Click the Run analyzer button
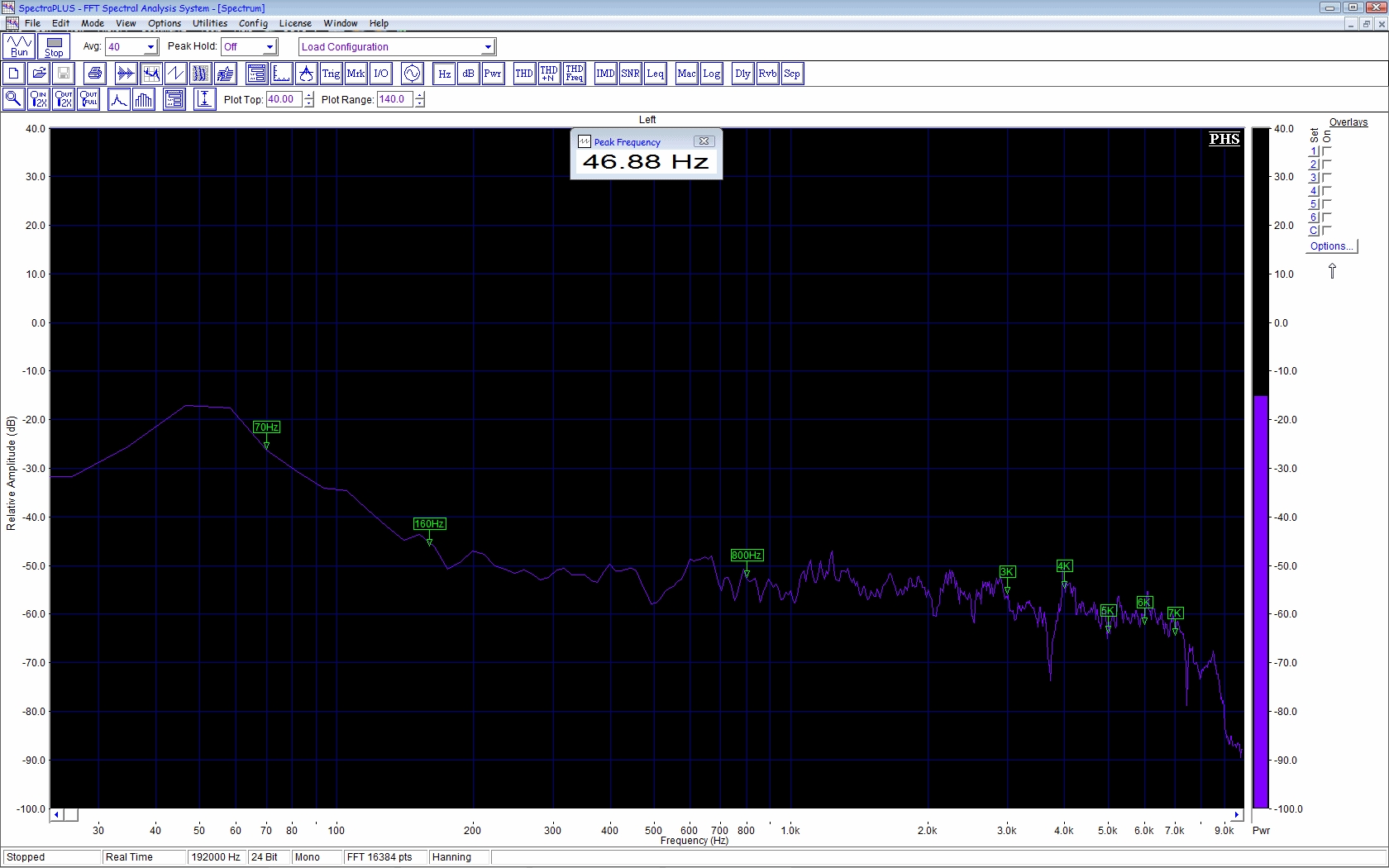This screenshot has height=868, width=1389. tap(19, 46)
